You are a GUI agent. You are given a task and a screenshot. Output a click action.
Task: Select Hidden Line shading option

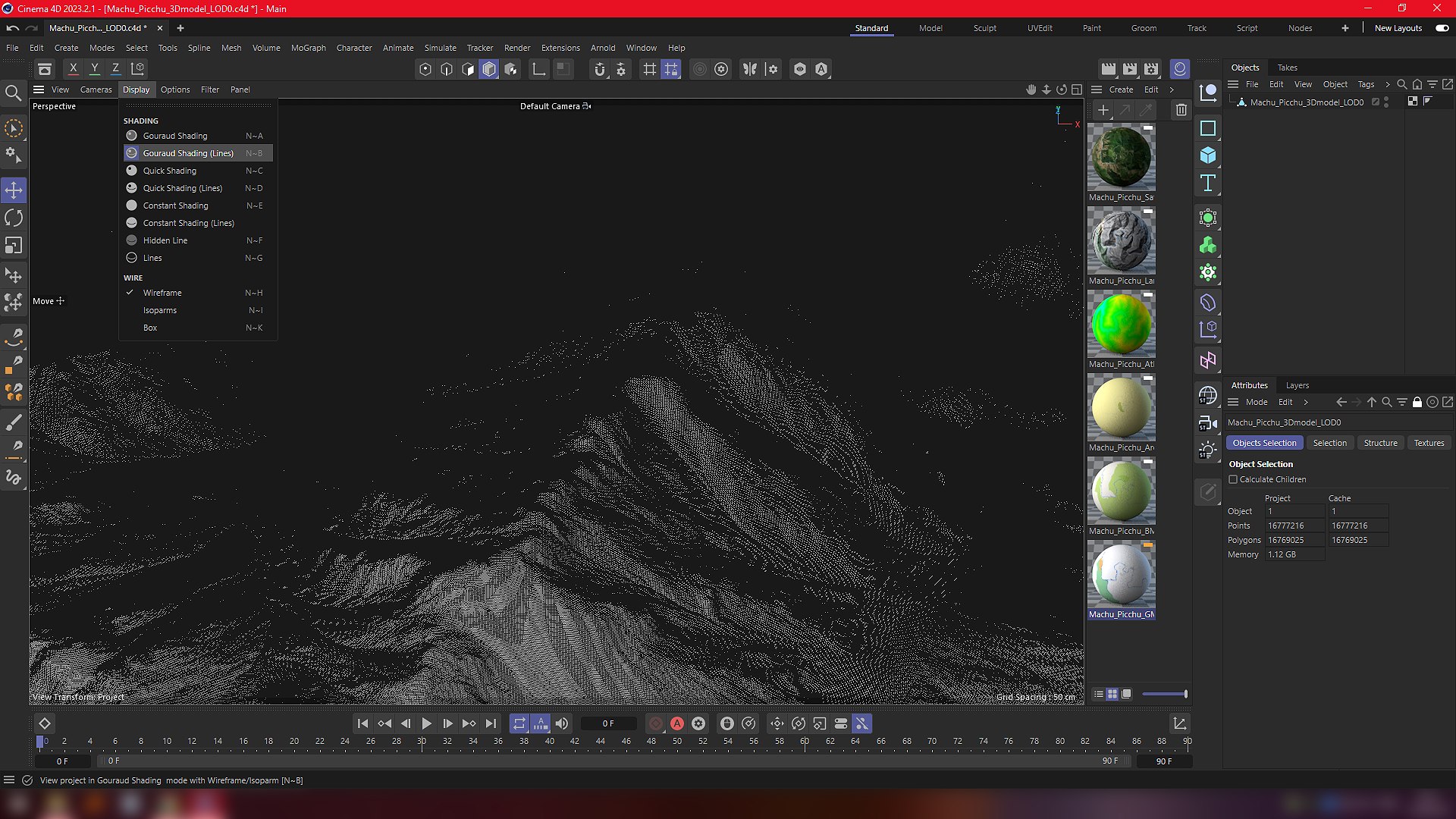point(198,240)
